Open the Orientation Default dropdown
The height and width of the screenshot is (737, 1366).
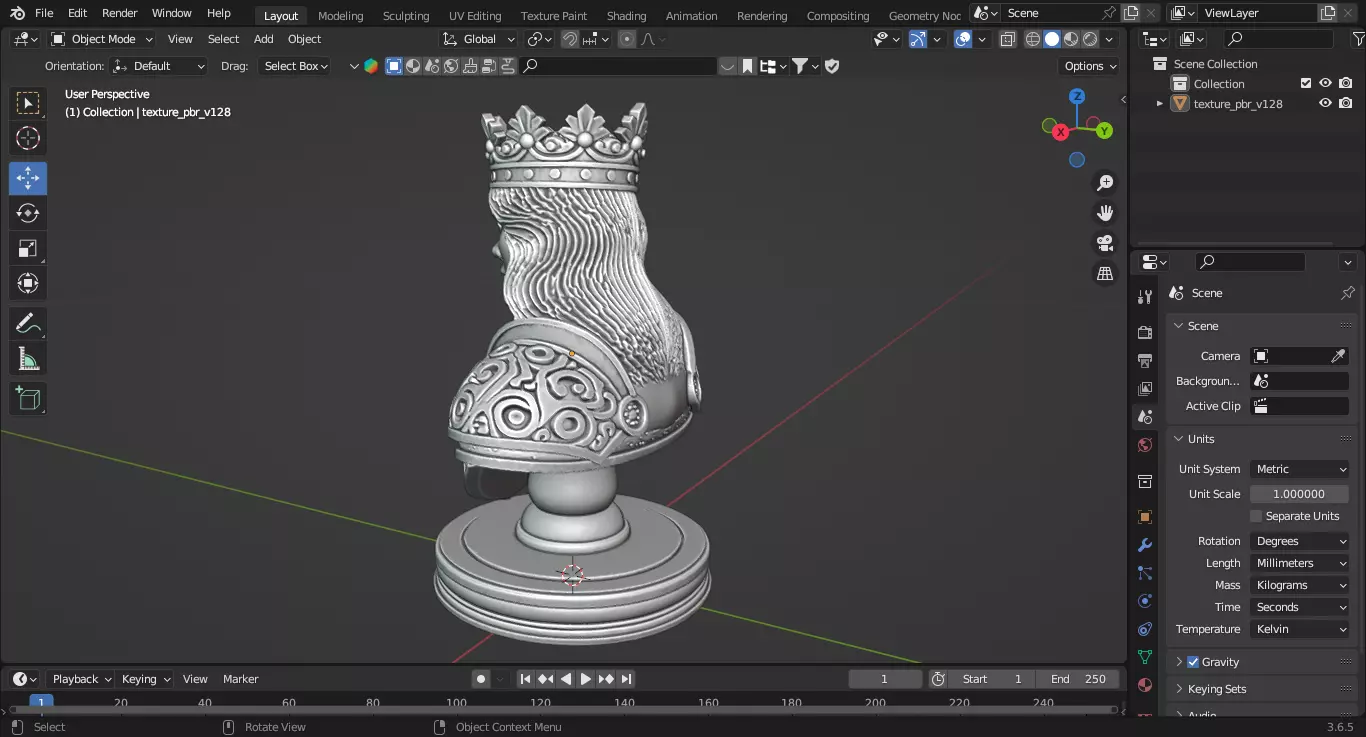[x=159, y=66]
